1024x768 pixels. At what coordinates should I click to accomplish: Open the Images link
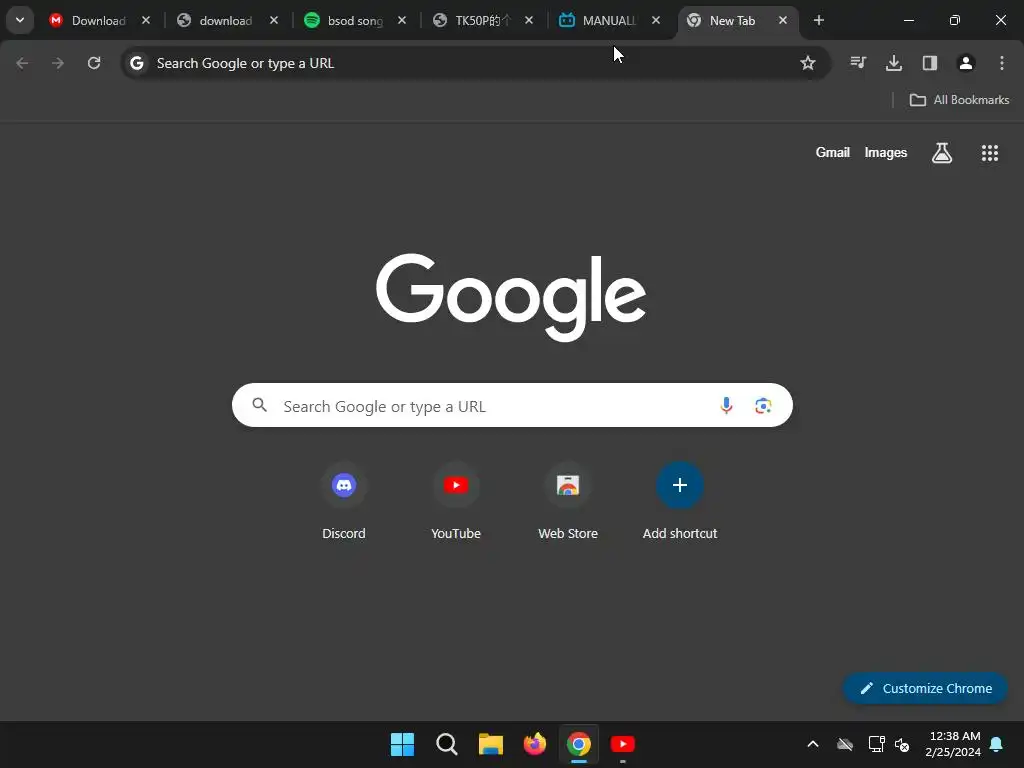click(886, 152)
